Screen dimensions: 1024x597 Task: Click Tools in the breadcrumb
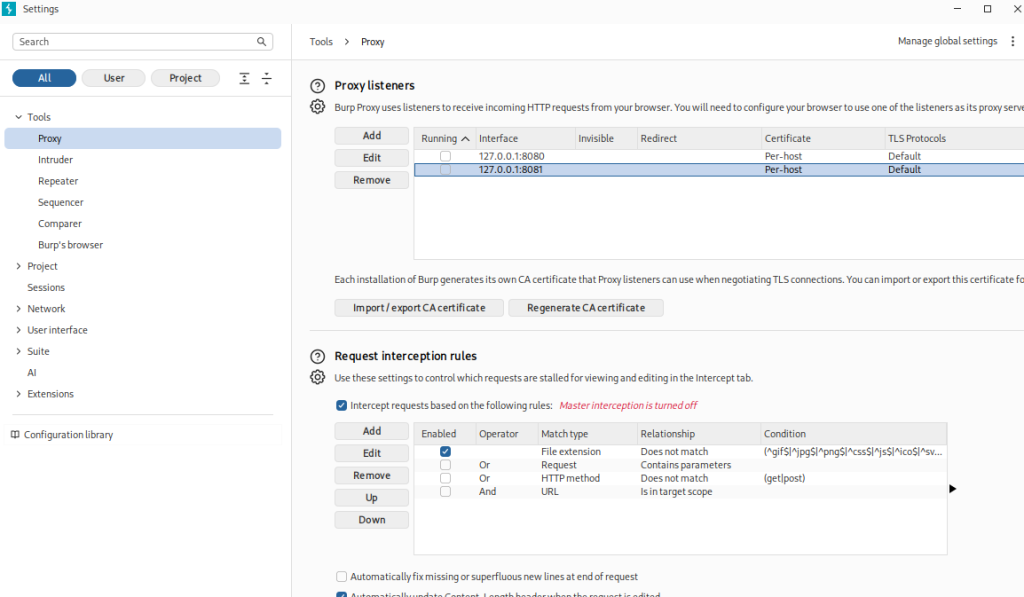321,42
